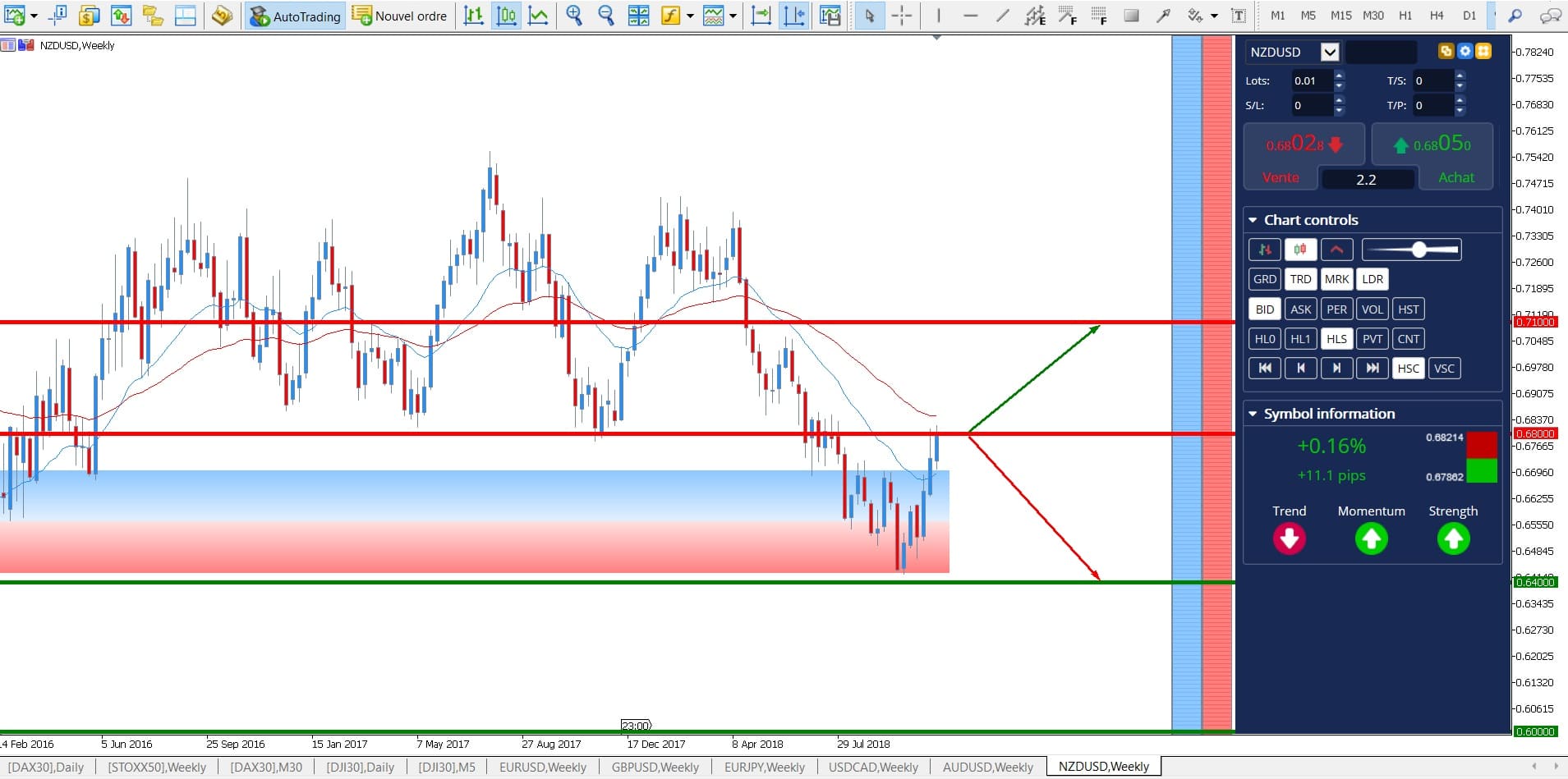Switch chart to candlesticks type
Screen dimensions: 1568x779
coord(506,16)
